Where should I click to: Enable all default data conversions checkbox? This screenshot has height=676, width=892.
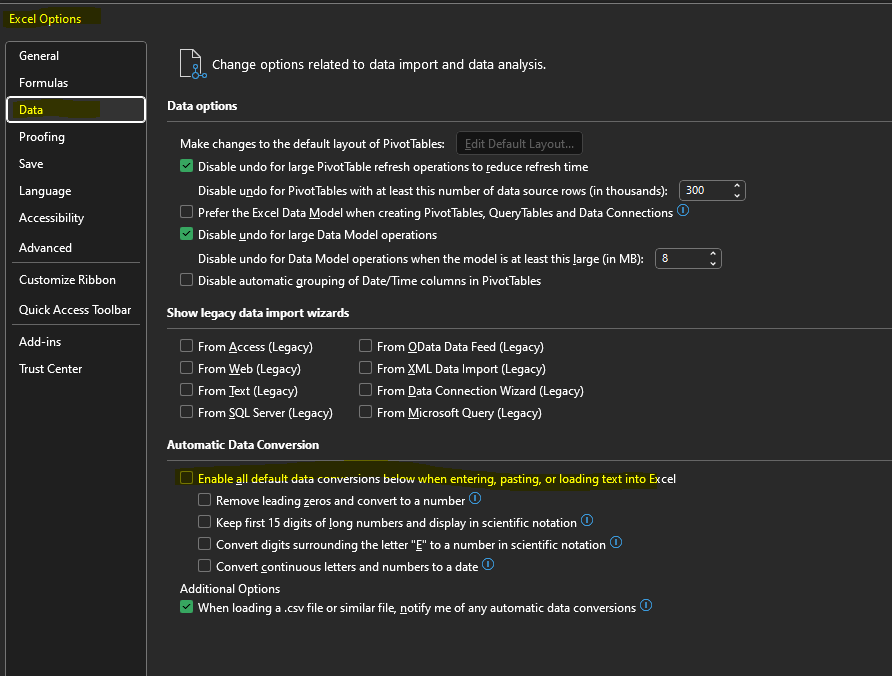[x=187, y=478]
